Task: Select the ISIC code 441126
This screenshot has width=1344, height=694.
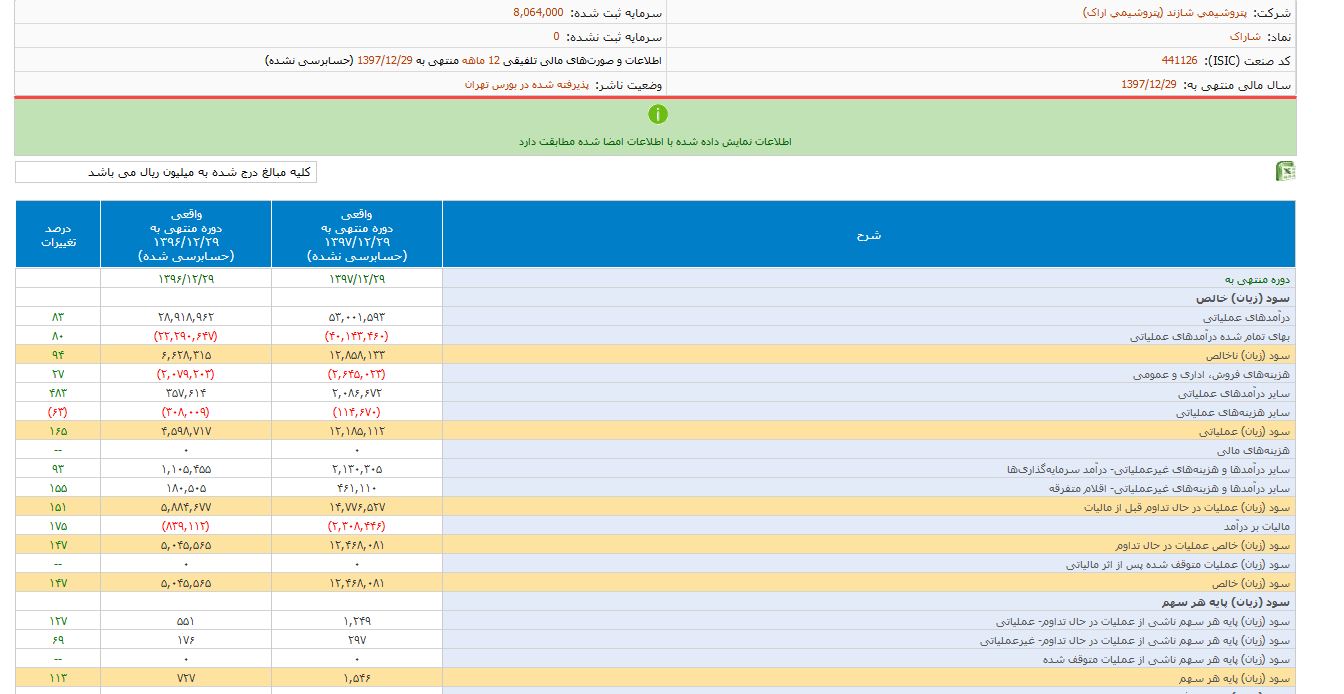Action: 1179,60
